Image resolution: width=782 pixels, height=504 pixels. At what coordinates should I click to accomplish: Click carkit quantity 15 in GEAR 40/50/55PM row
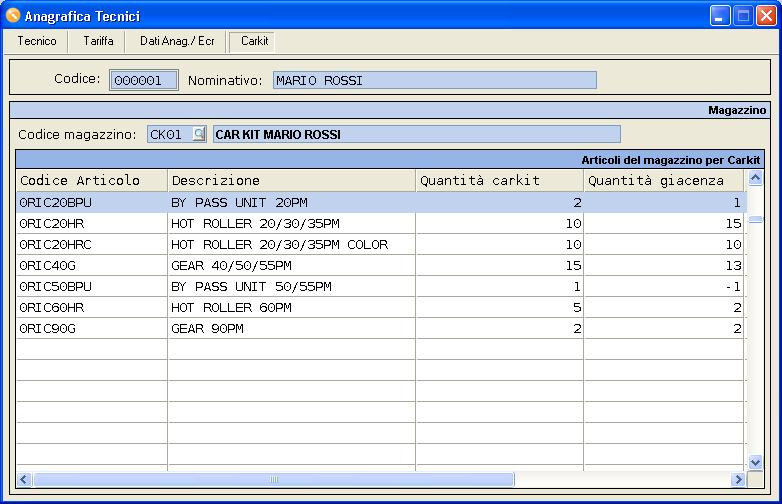point(574,265)
